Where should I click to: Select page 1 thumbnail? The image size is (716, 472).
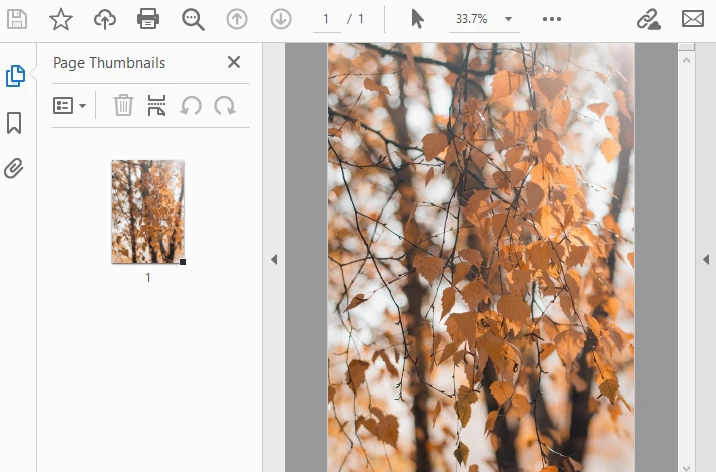pos(148,212)
